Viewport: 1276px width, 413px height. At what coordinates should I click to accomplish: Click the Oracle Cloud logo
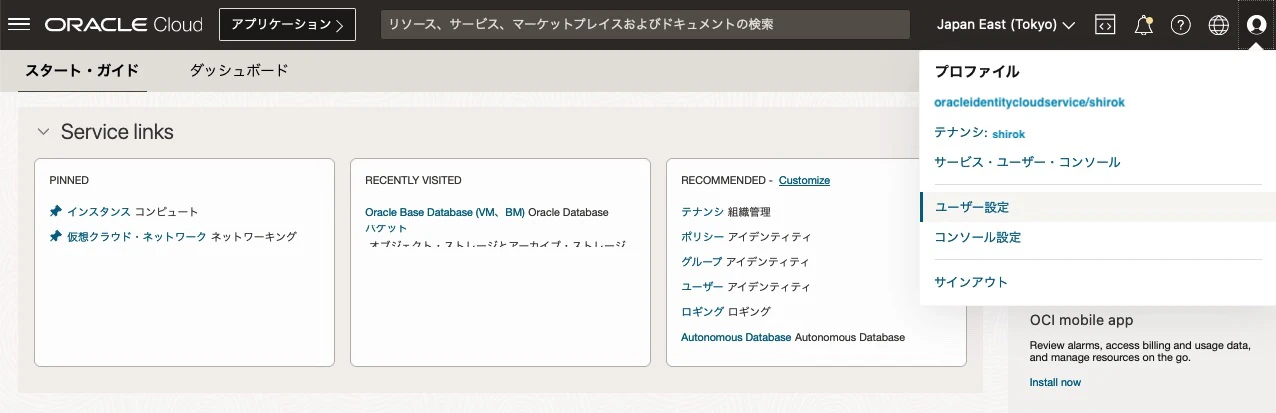[x=124, y=25]
